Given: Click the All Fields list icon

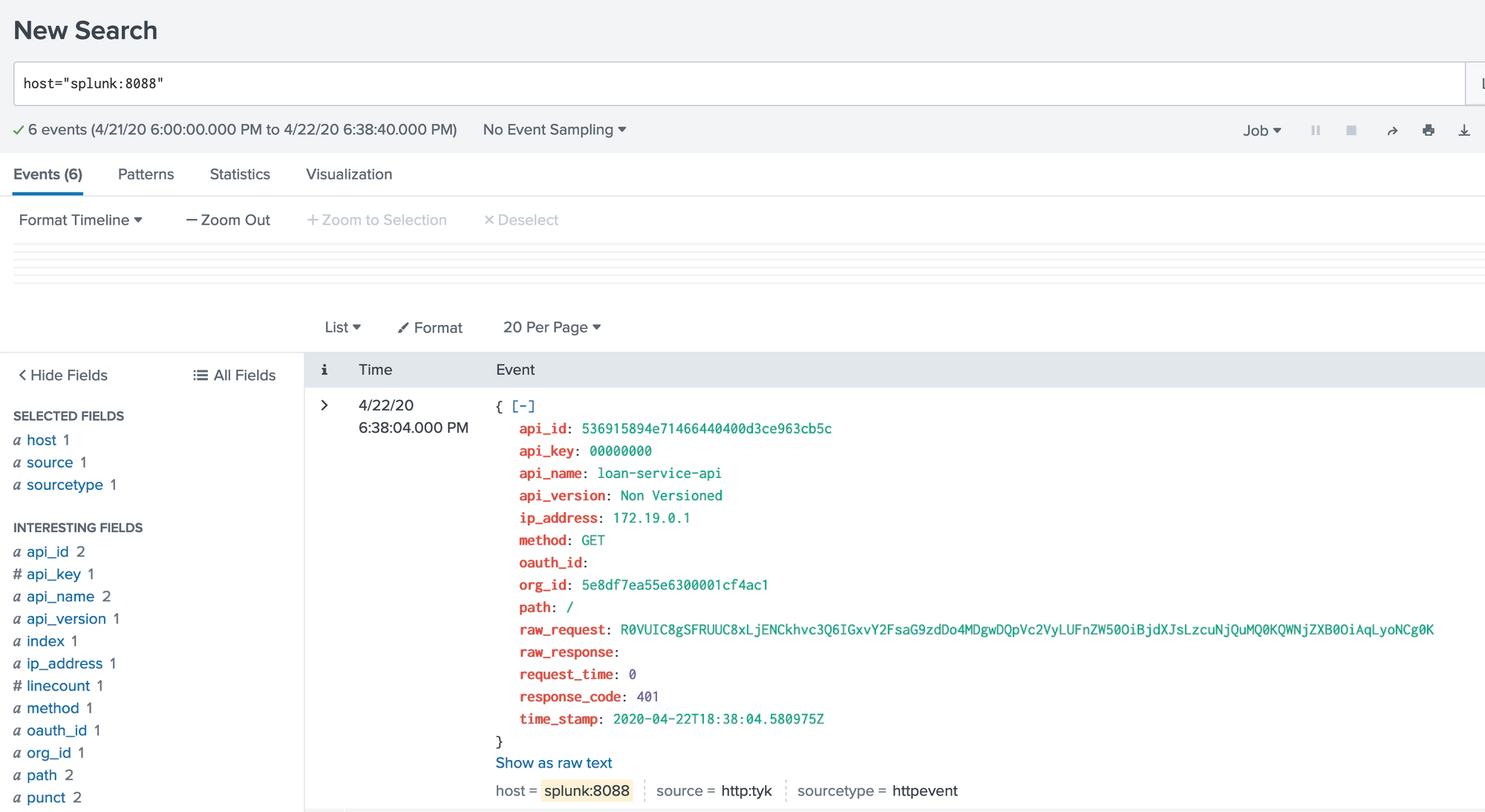Looking at the screenshot, I should tap(198, 376).
